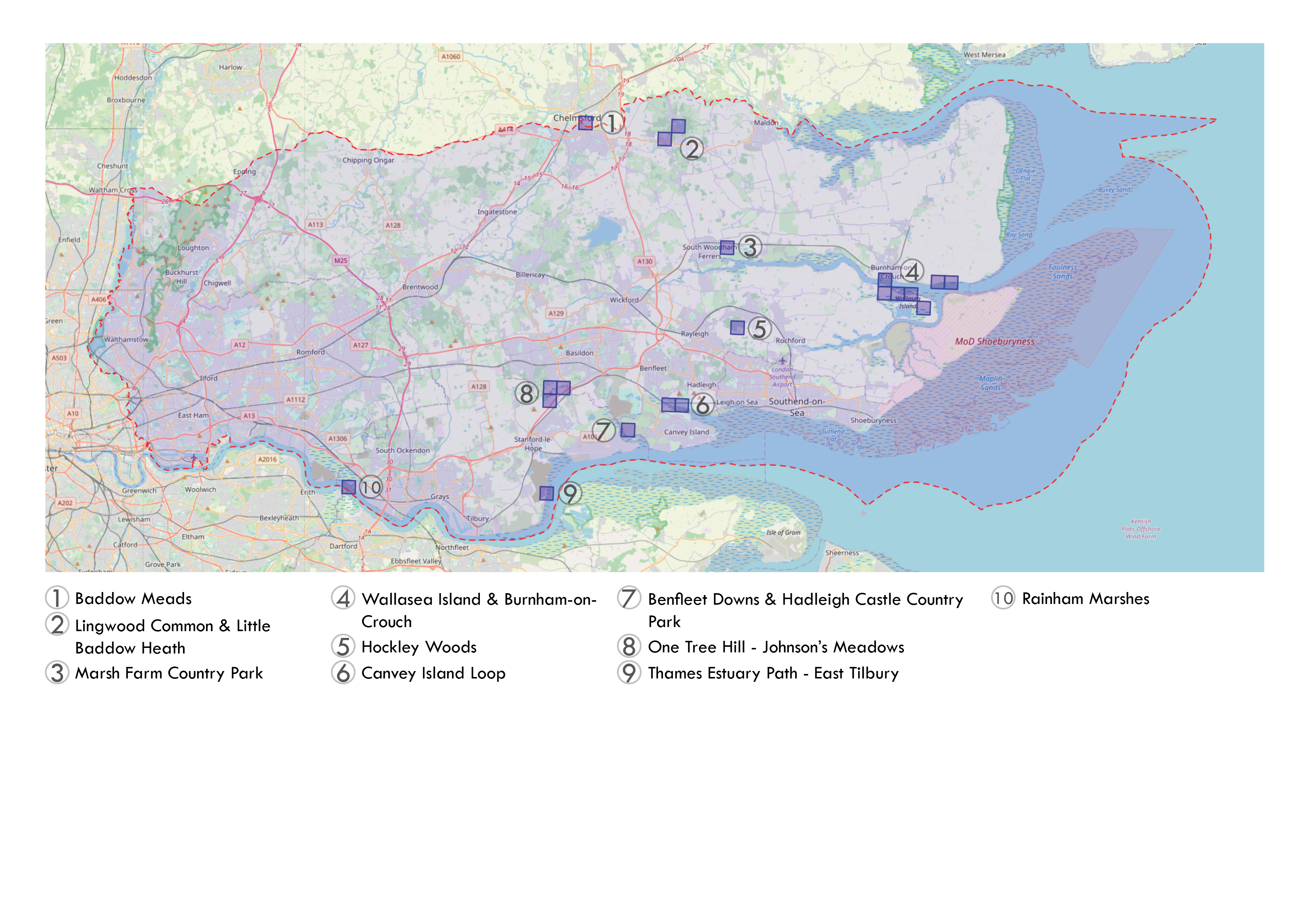Click the legend number 5 circle icon
This screenshot has width=1307, height=924.
343,646
